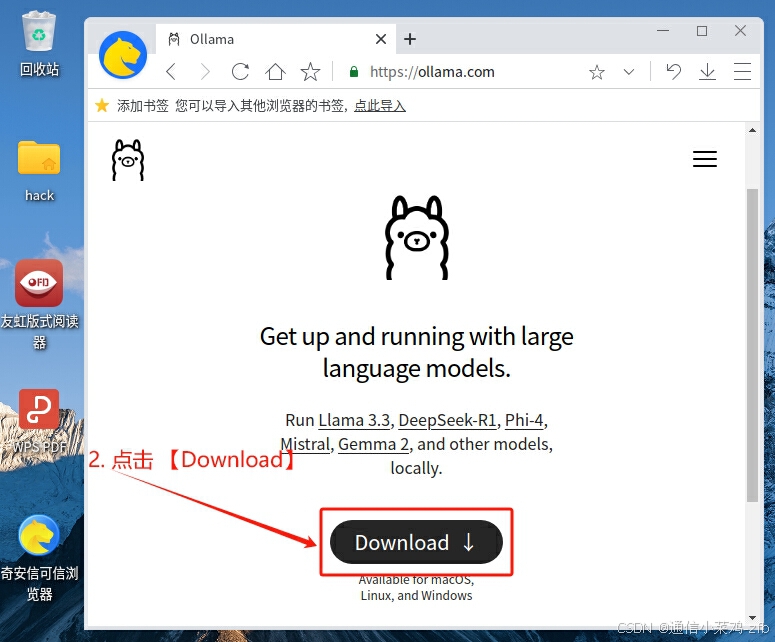Open a new tab with plus button
The image size is (775, 642).
tap(410, 39)
